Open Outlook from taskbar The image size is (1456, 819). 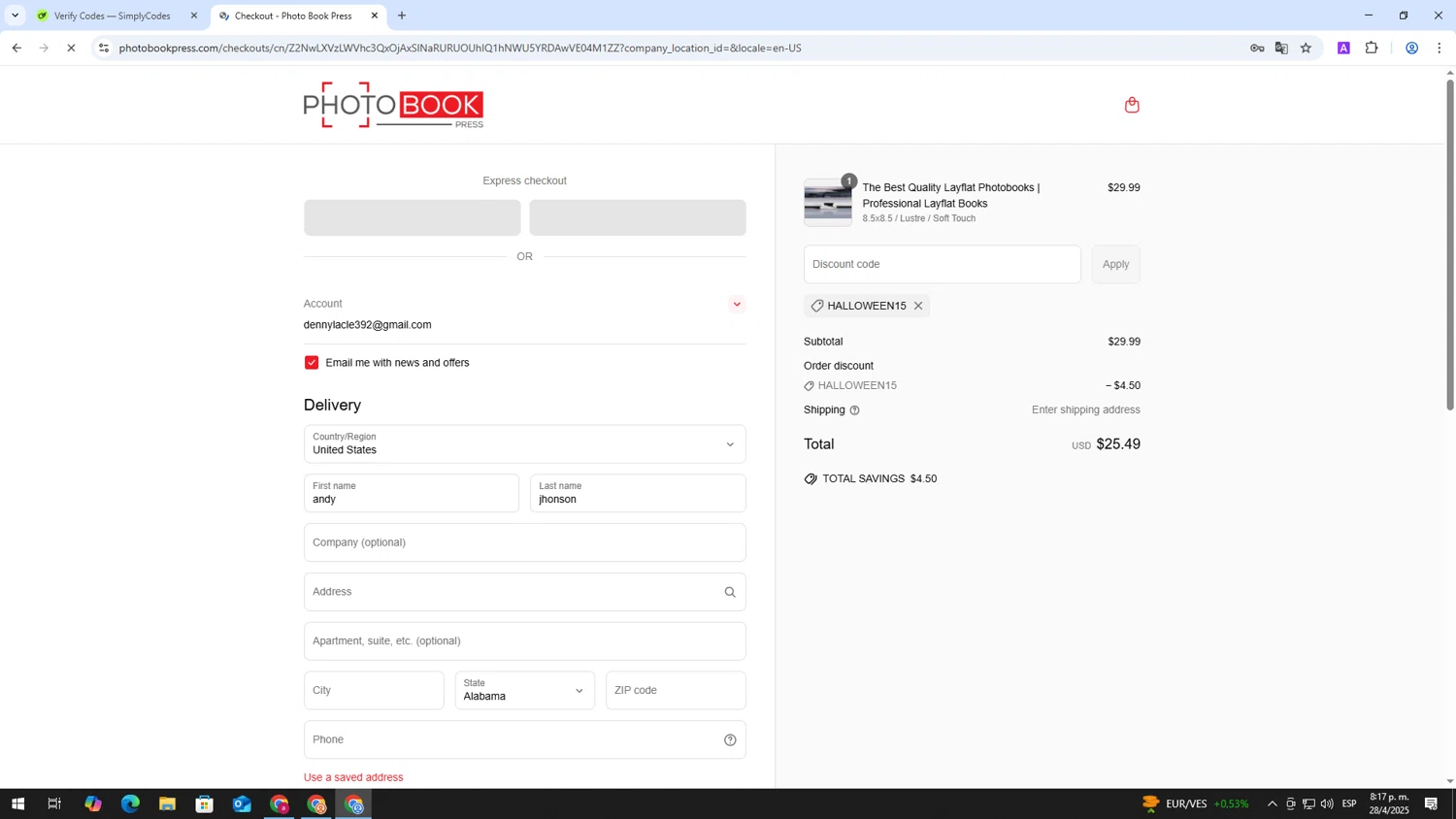(x=242, y=803)
